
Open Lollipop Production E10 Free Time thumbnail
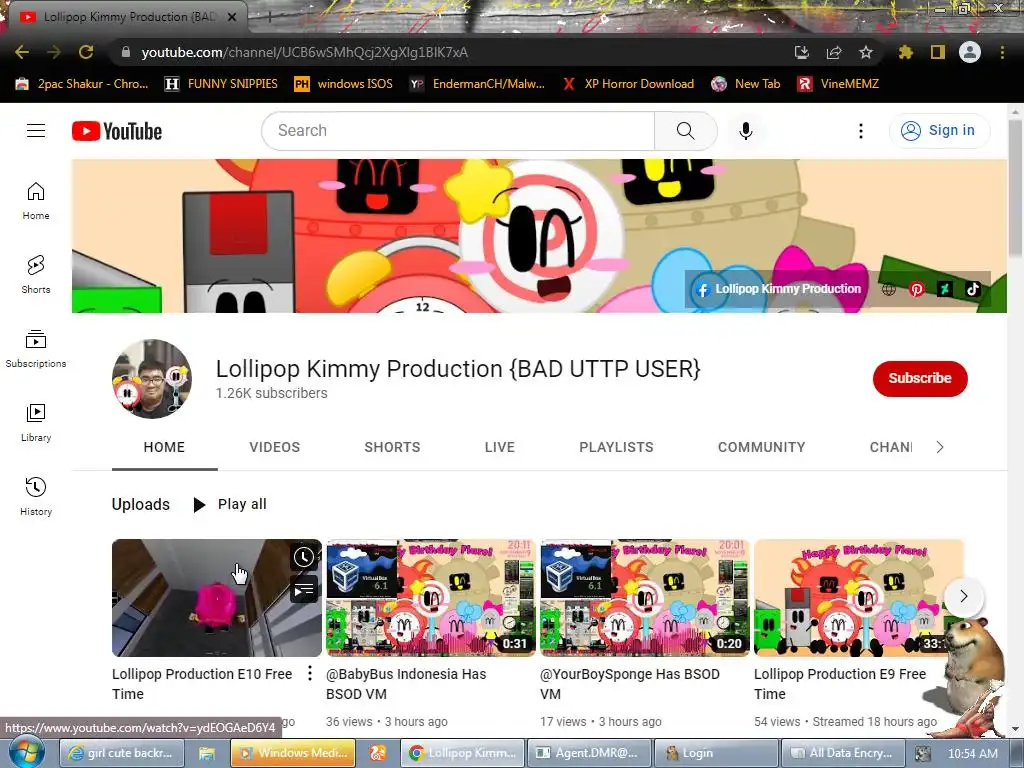[x=217, y=598]
